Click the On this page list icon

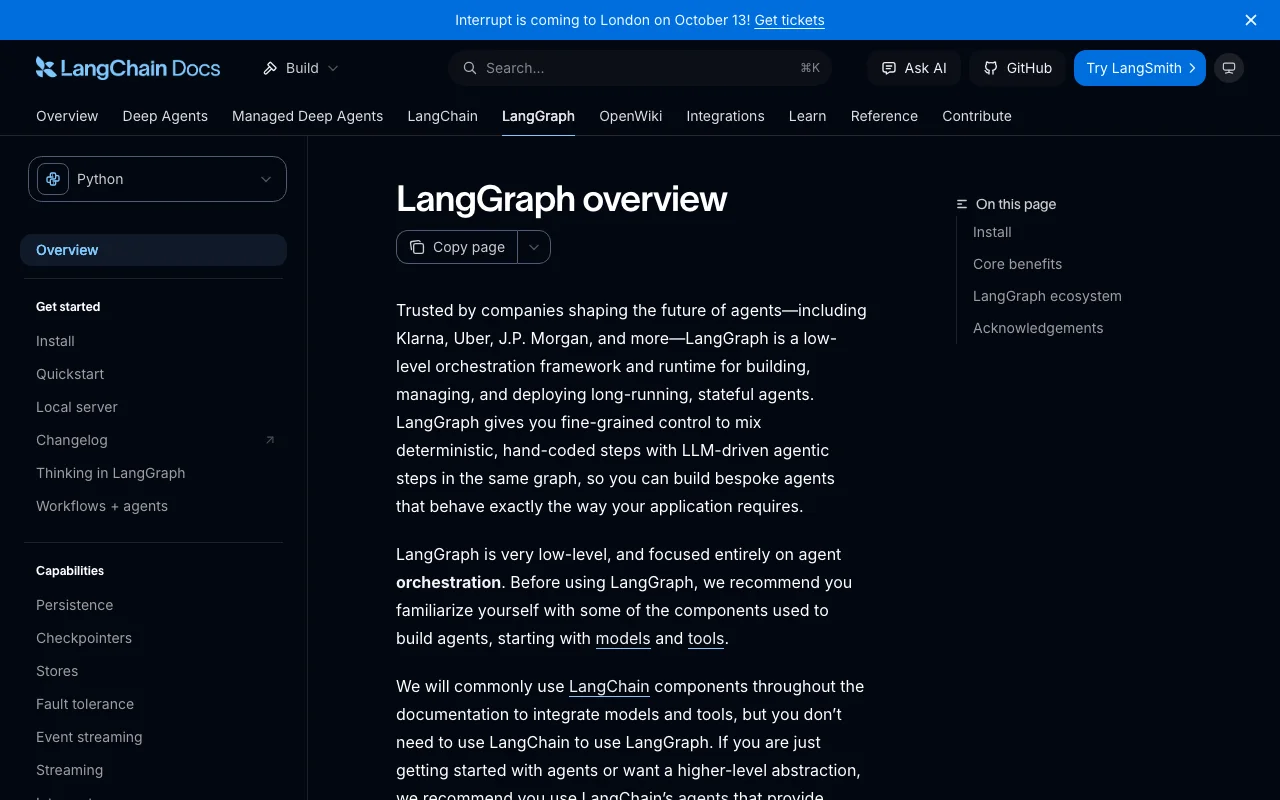[x=962, y=204]
